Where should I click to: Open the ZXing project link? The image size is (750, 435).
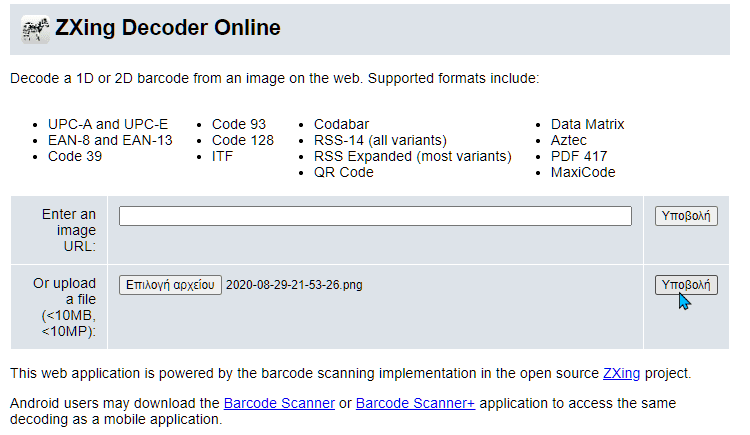621,373
